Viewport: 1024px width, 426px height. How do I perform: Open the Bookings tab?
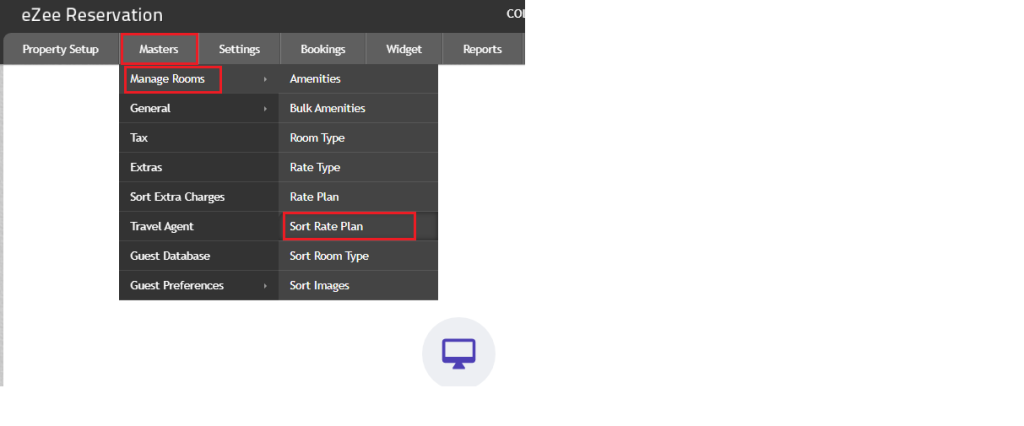click(323, 49)
